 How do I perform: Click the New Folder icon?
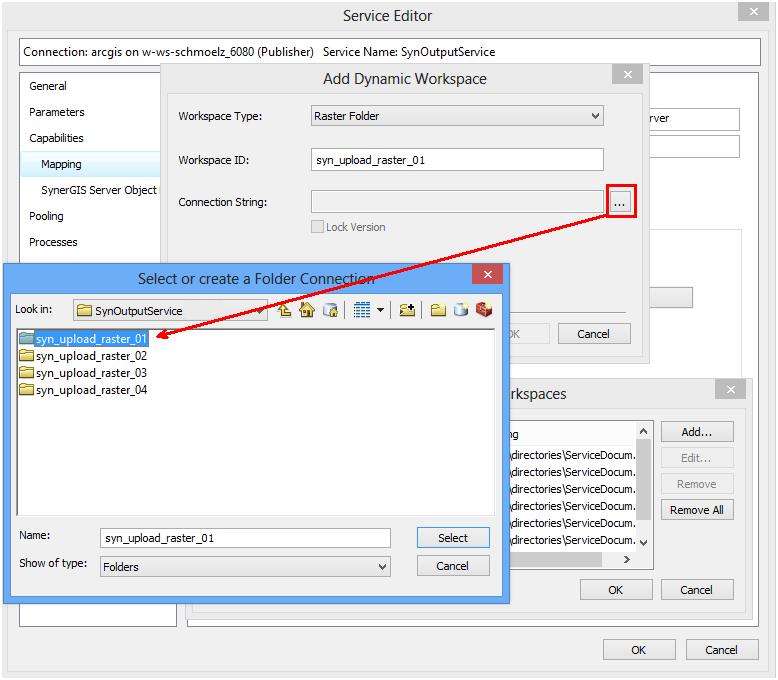(438, 310)
